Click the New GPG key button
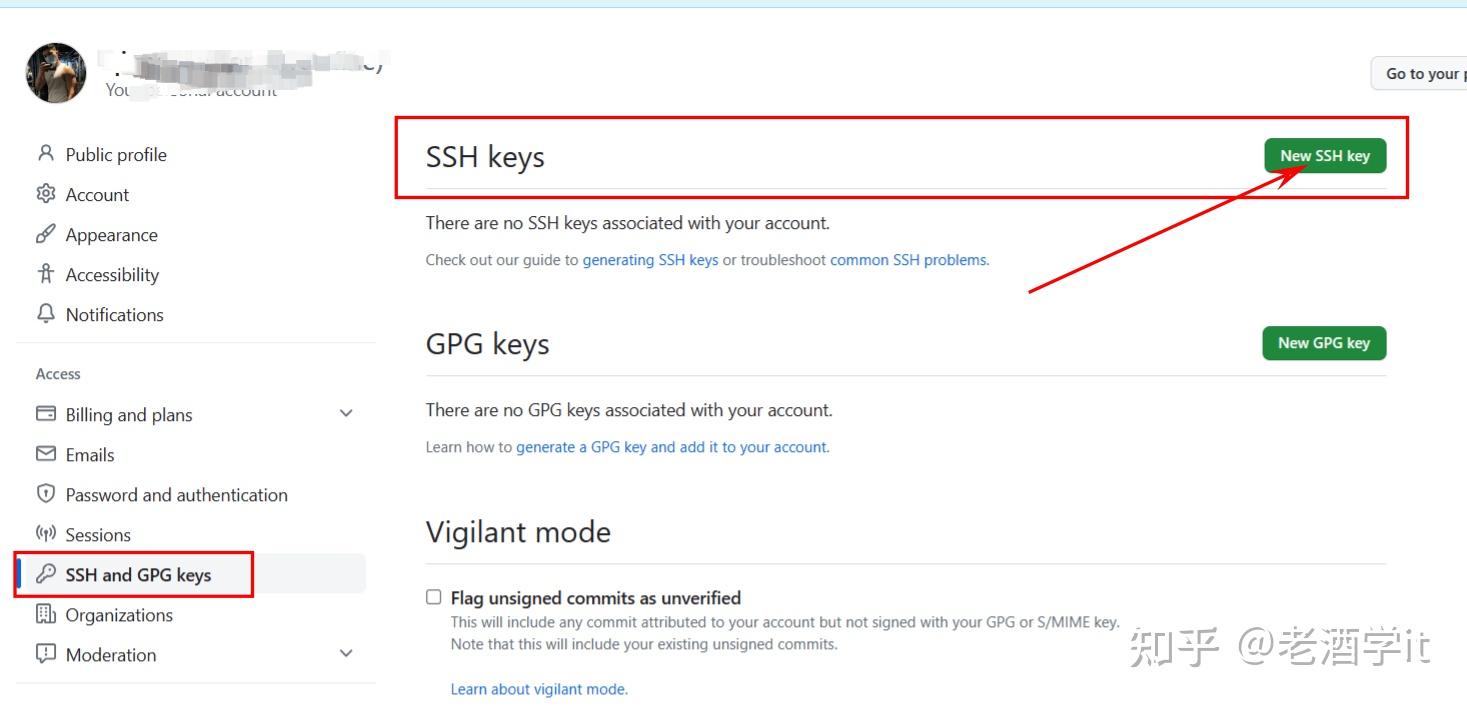The width and height of the screenshot is (1467, 706). pos(1324,343)
